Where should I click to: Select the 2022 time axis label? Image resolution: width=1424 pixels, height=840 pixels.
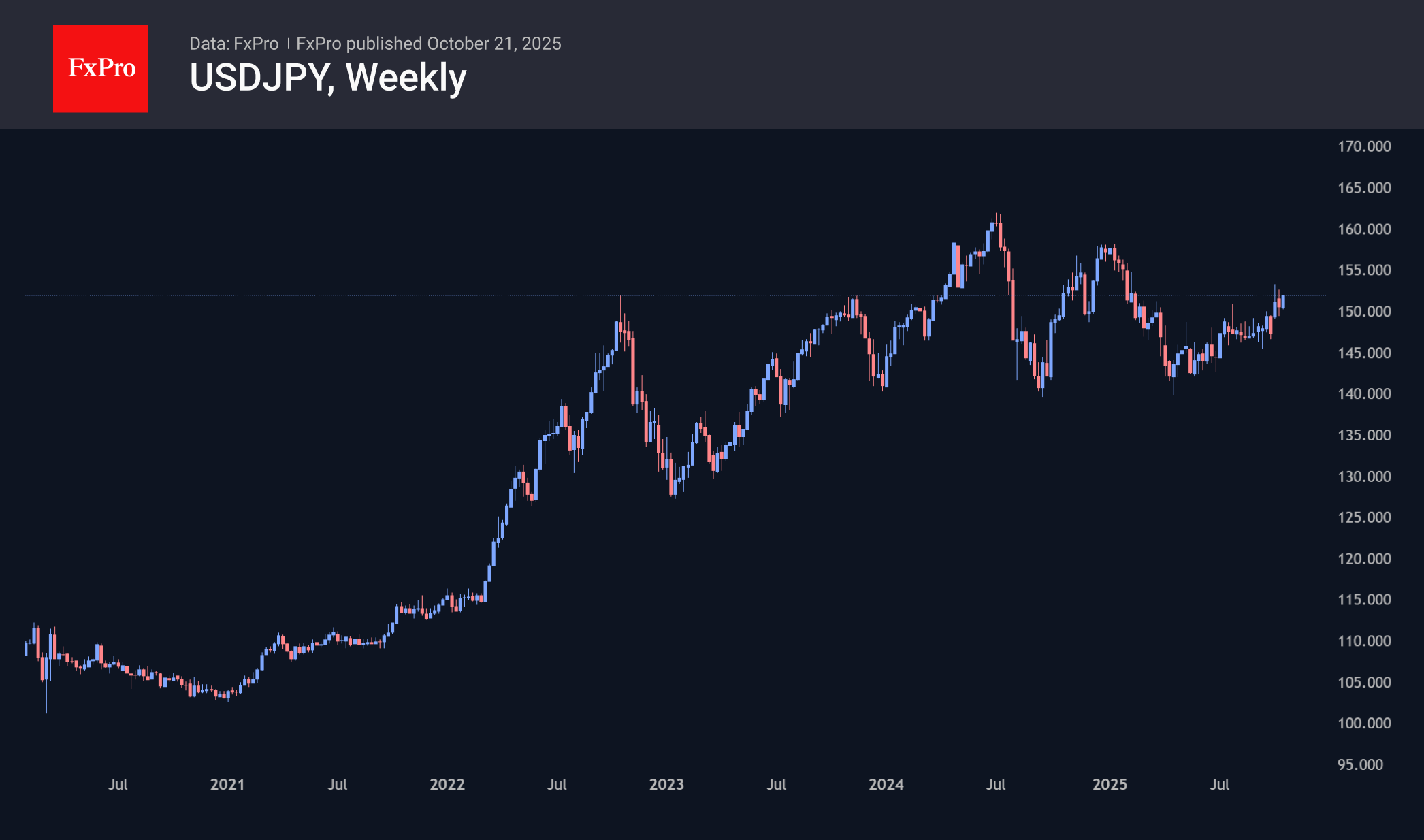tap(447, 784)
